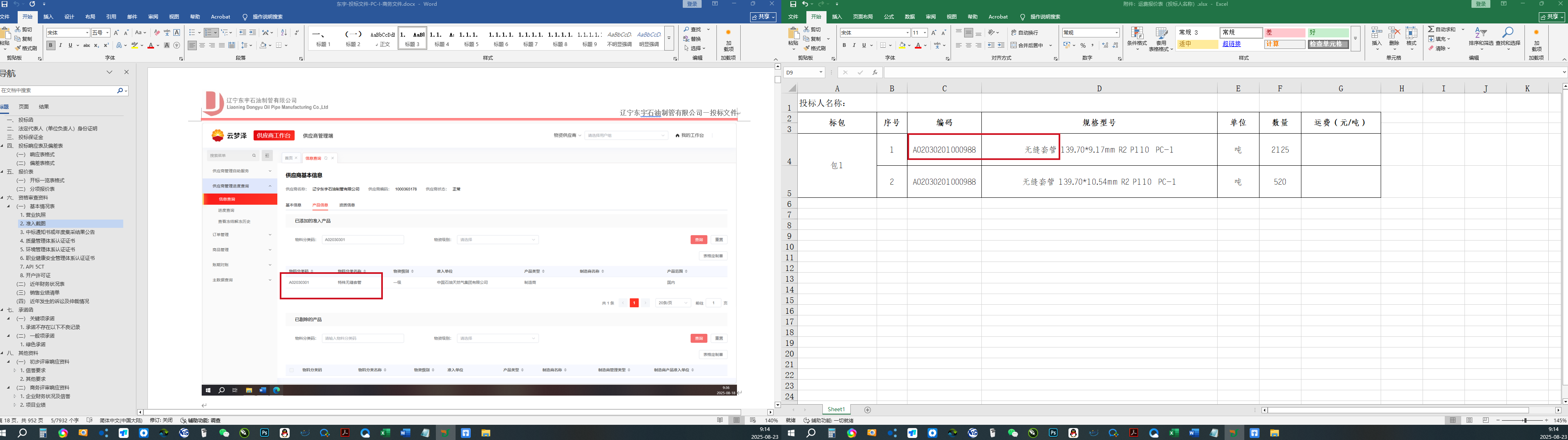The image size is (1568, 440).
Task: Toggle middle vertical alignment in Excel
Action: tap(968, 33)
